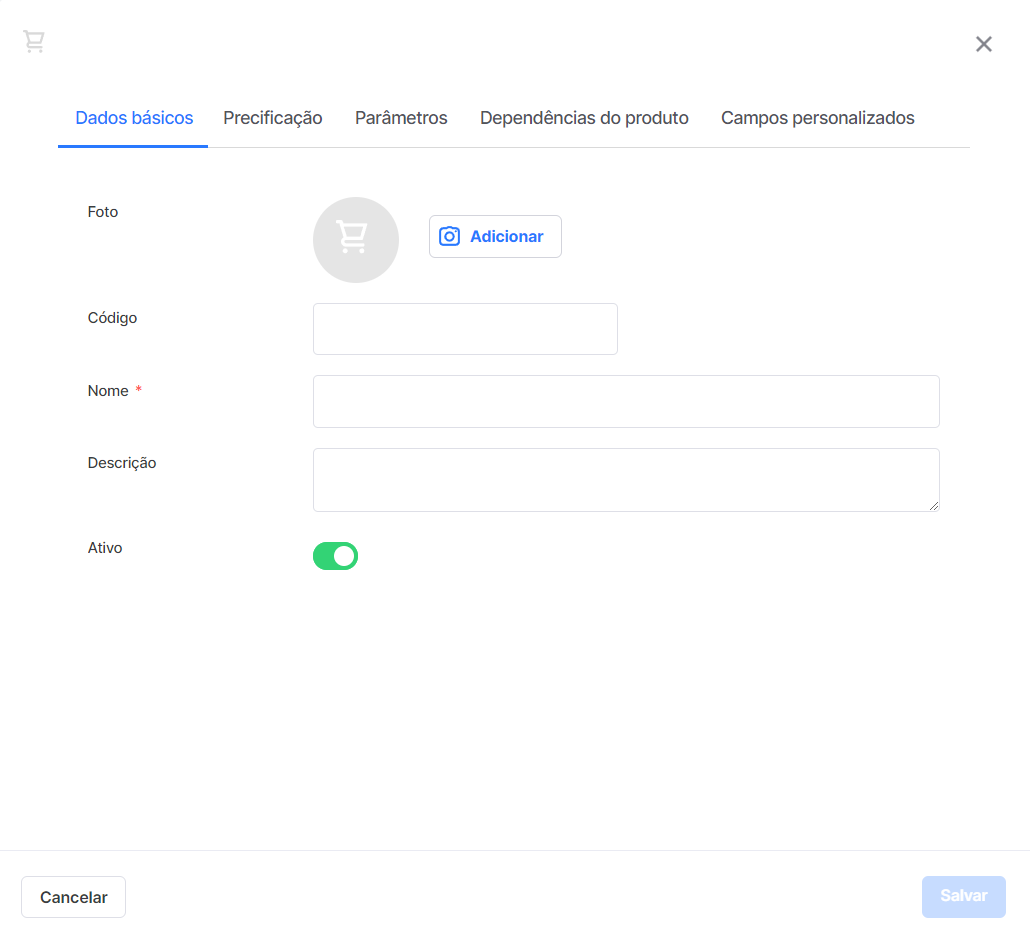Open the Campos personalizados tab
This screenshot has height=936, width=1031.
[817, 118]
